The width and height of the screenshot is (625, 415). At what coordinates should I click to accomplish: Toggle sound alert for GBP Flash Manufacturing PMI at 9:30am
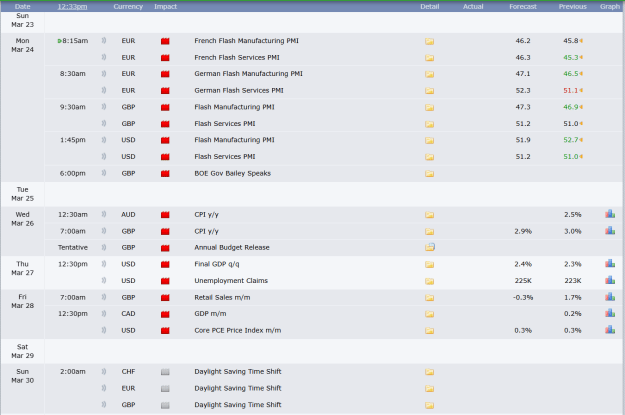click(x=104, y=106)
